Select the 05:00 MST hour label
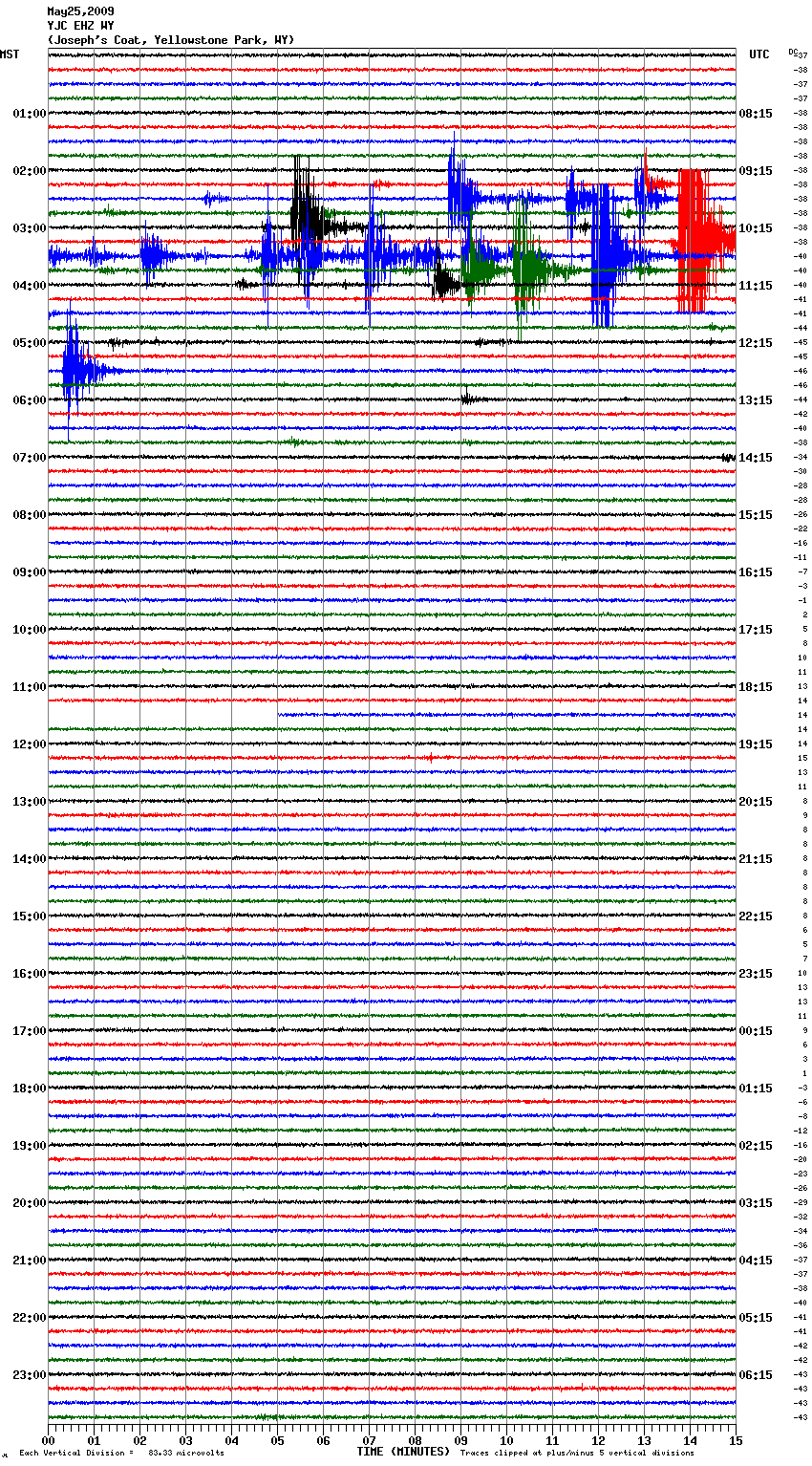 pos(30,343)
